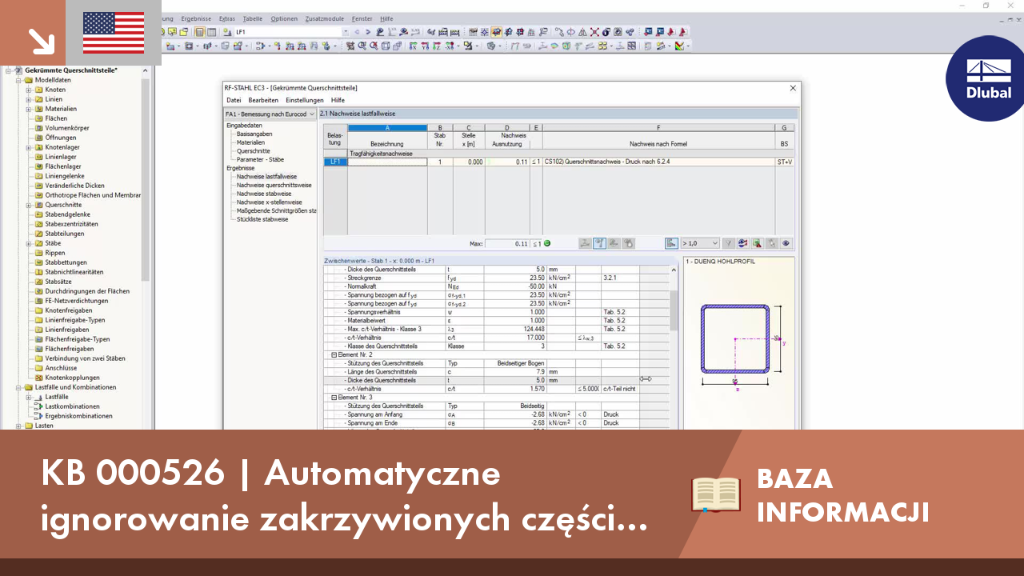
Task: Toggle the highlighted results filter button left of '> 1,0'
Action: click(671, 244)
